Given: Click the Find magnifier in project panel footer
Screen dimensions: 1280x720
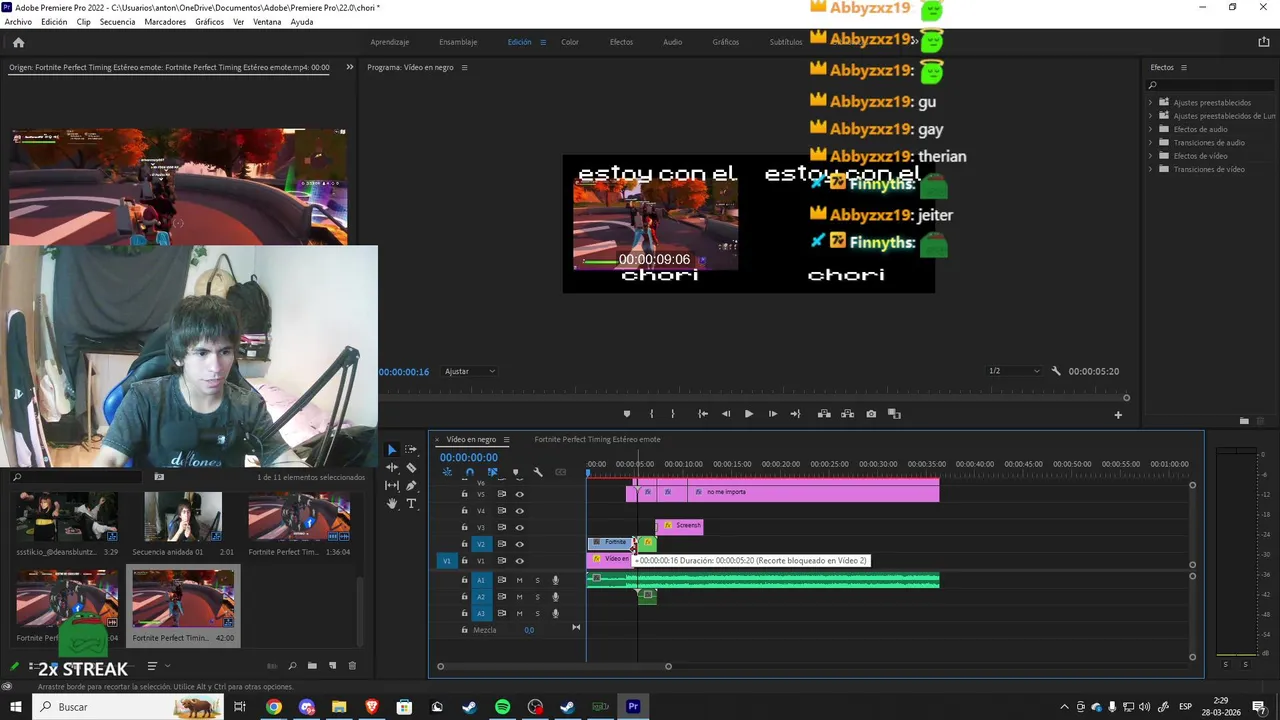Looking at the screenshot, I should coord(292,666).
